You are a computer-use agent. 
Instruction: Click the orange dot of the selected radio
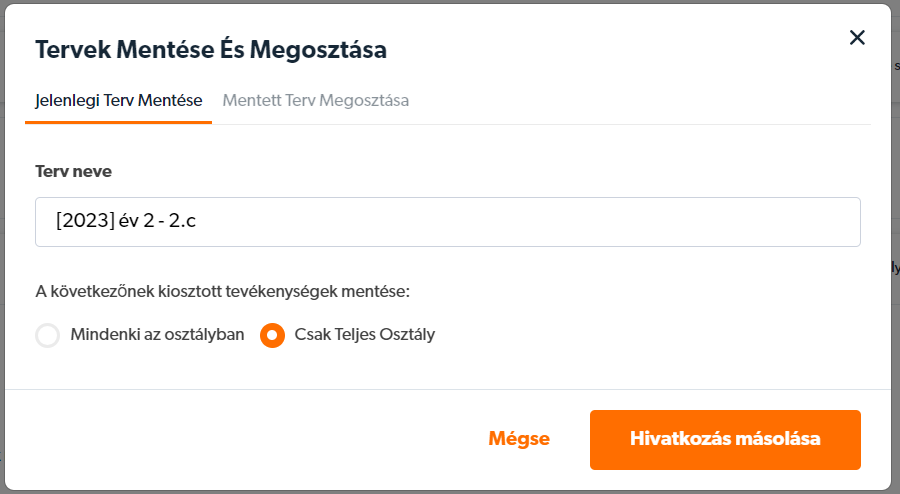point(272,335)
